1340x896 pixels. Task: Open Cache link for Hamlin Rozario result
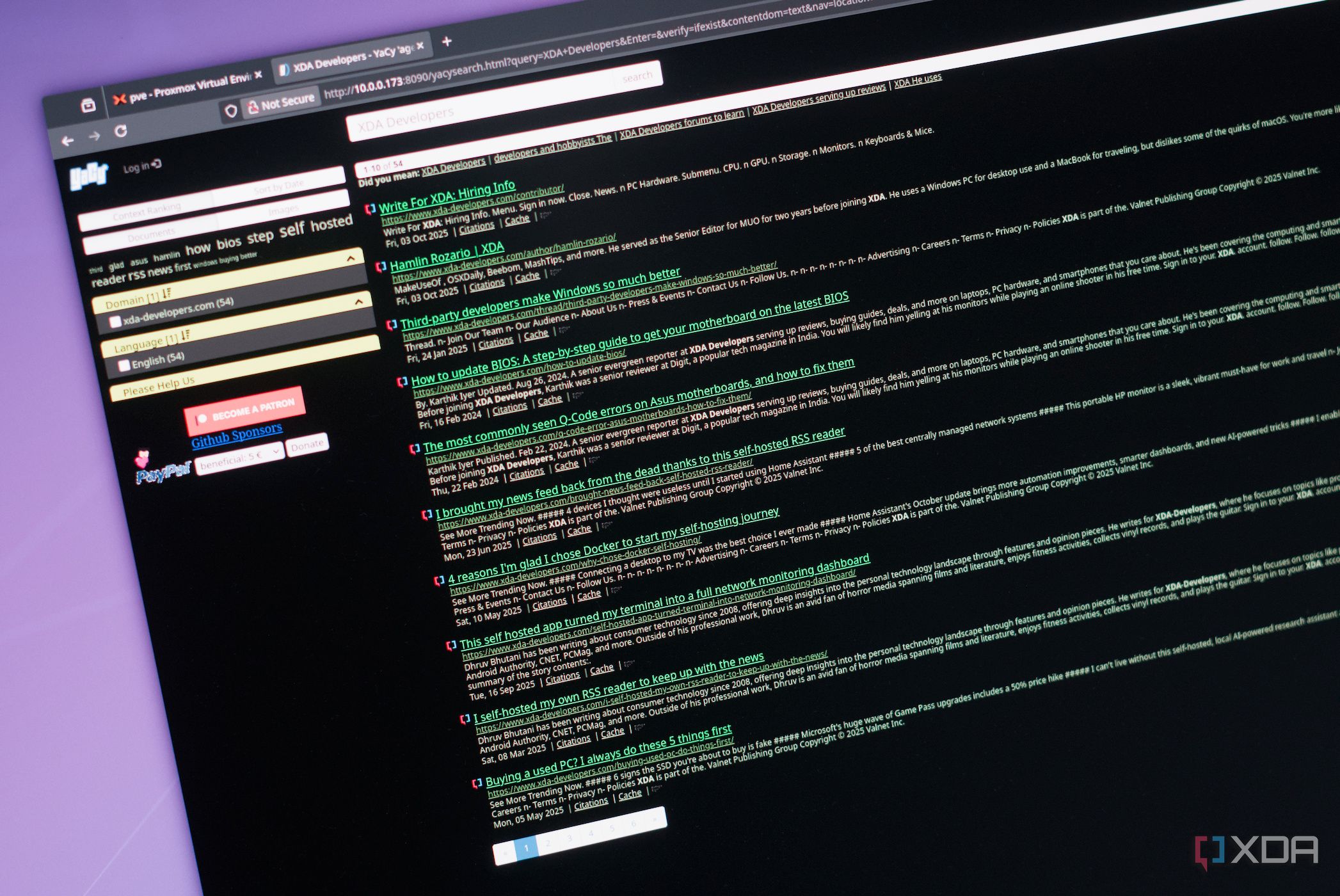pyautogui.click(x=527, y=277)
